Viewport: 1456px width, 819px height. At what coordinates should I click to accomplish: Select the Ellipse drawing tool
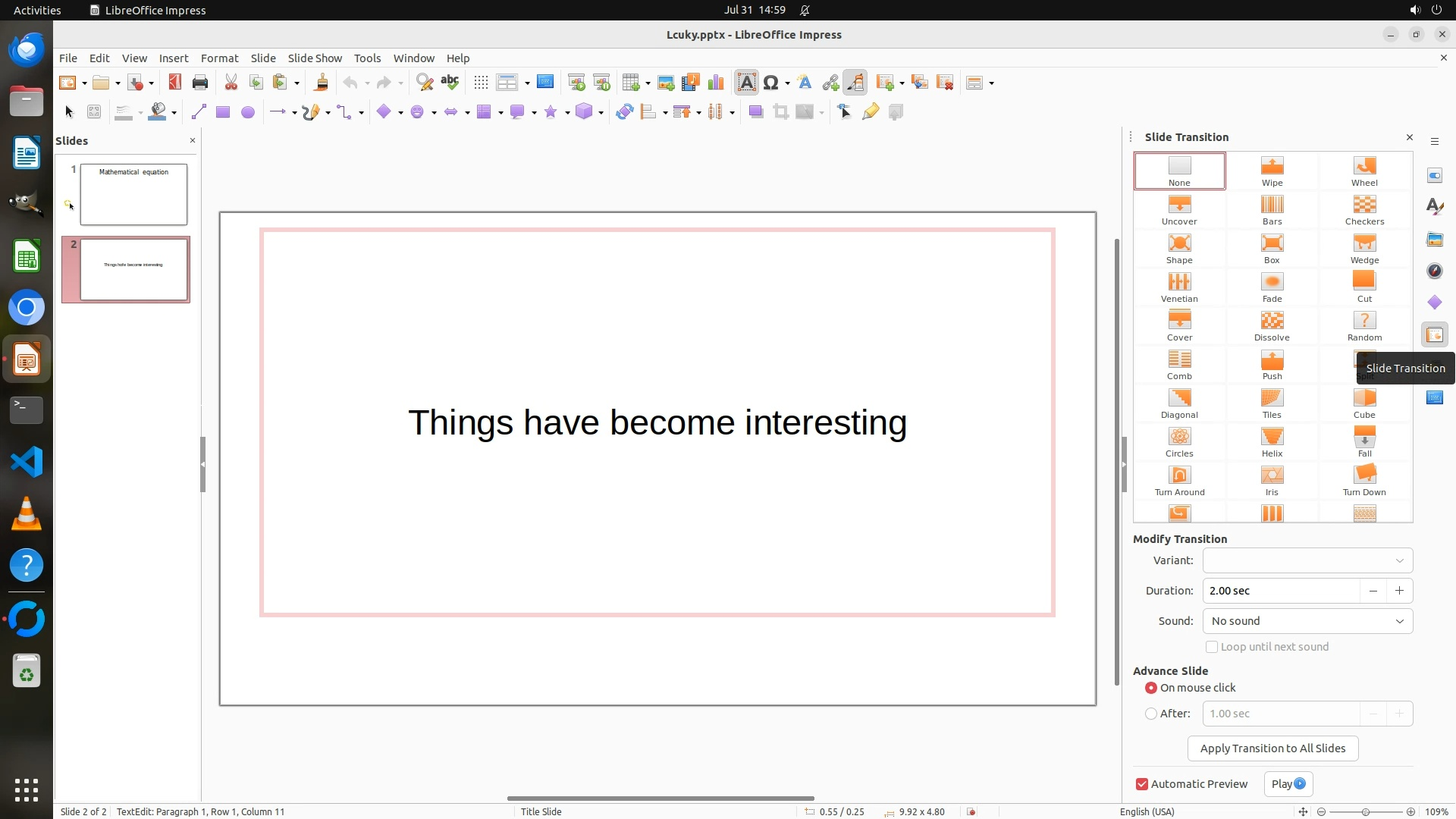pos(247,112)
